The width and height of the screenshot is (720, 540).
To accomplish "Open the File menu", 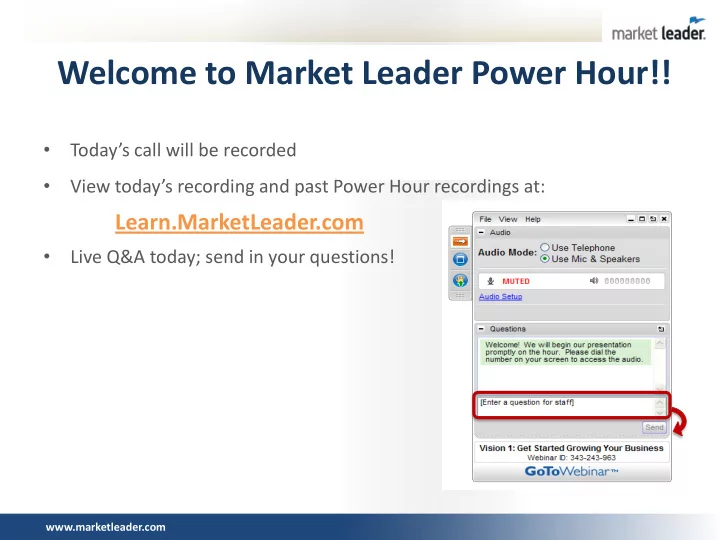I will (485, 219).
